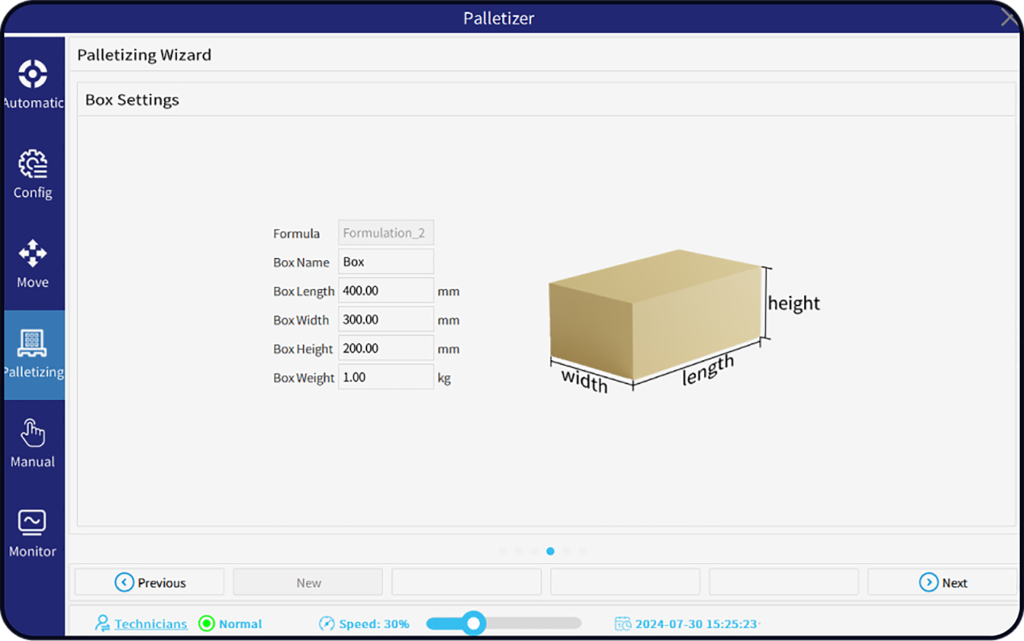Click the Box Name input field
The image size is (1024, 641).
click(x=386, y=262)
